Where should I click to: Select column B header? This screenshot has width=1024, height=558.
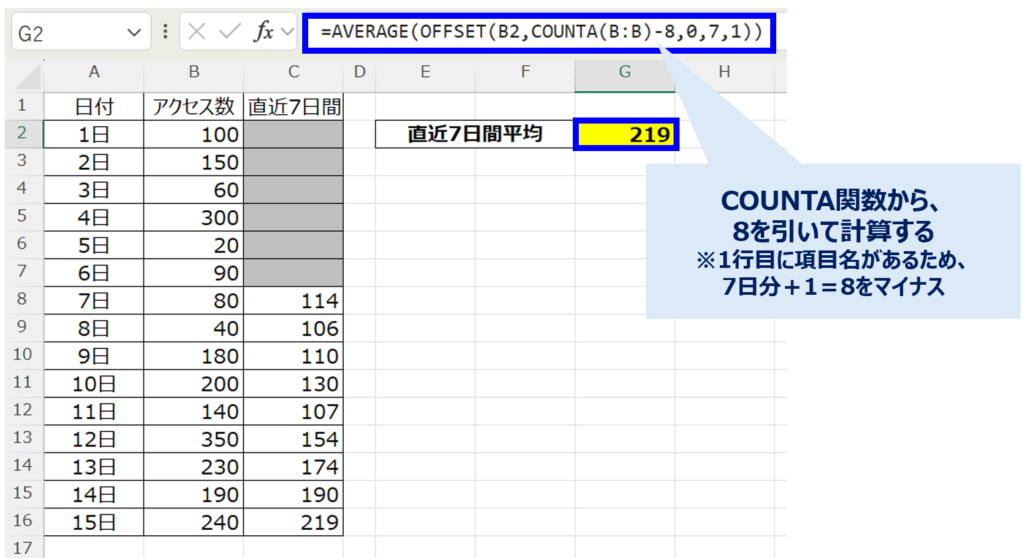click(194, 72)
